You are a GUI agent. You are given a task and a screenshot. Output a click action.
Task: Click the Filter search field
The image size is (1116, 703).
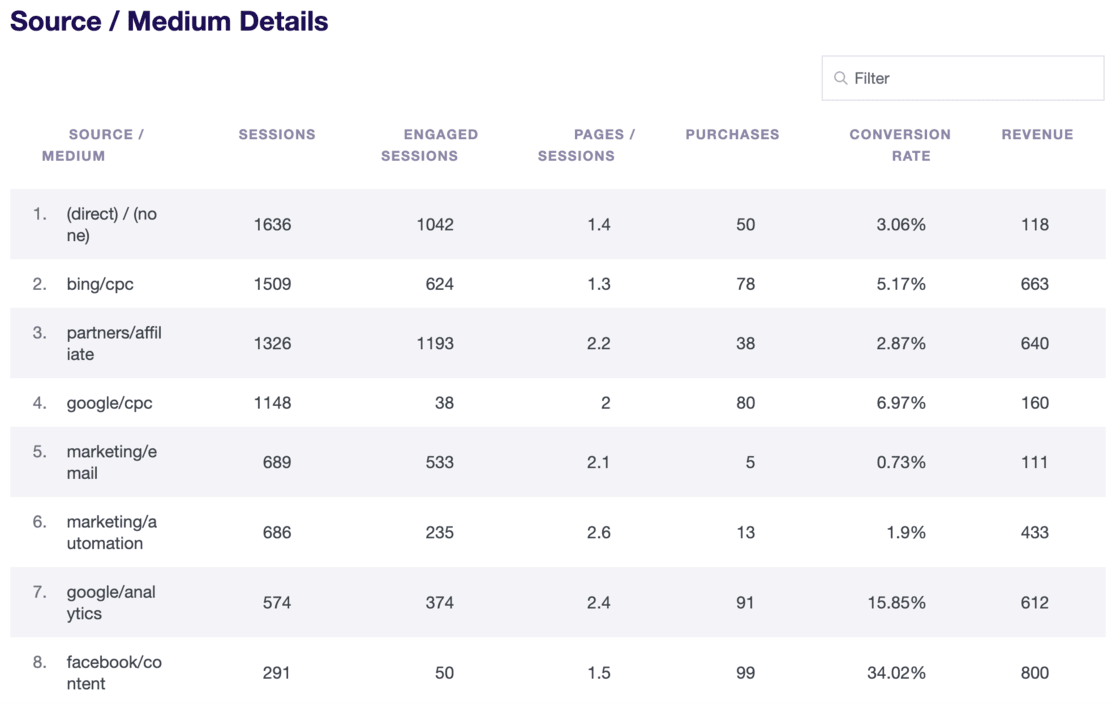[x=963, y=78]
